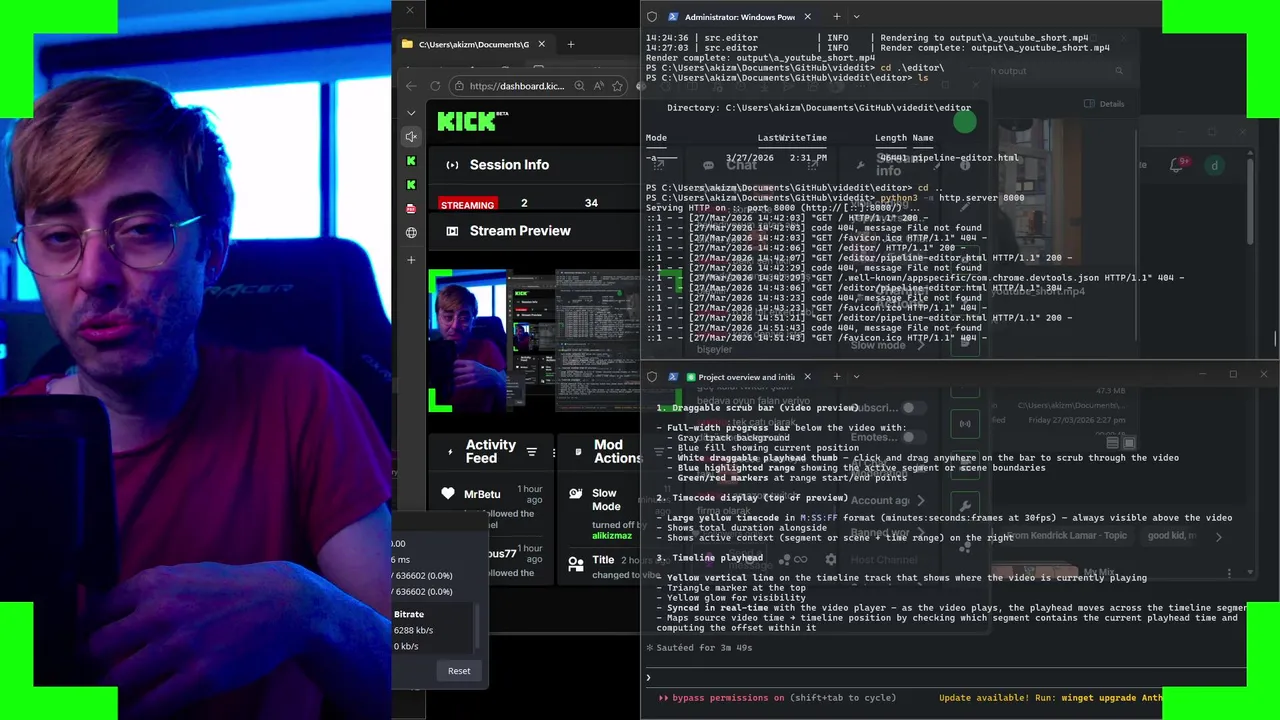Open the browser zoom magnifier icon
This screenshot has height=720, width=1280.
tap(579, 86)
